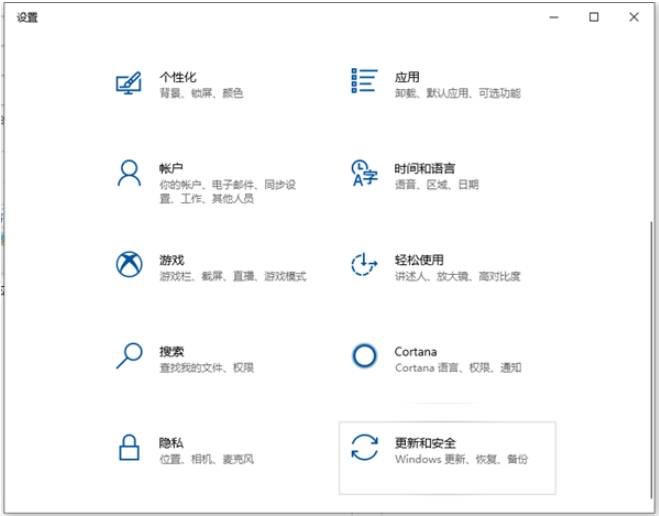Click the 轻松使用 dashed-clock icon
This screenshot has height=516, width=659.
tap(364, 265)
